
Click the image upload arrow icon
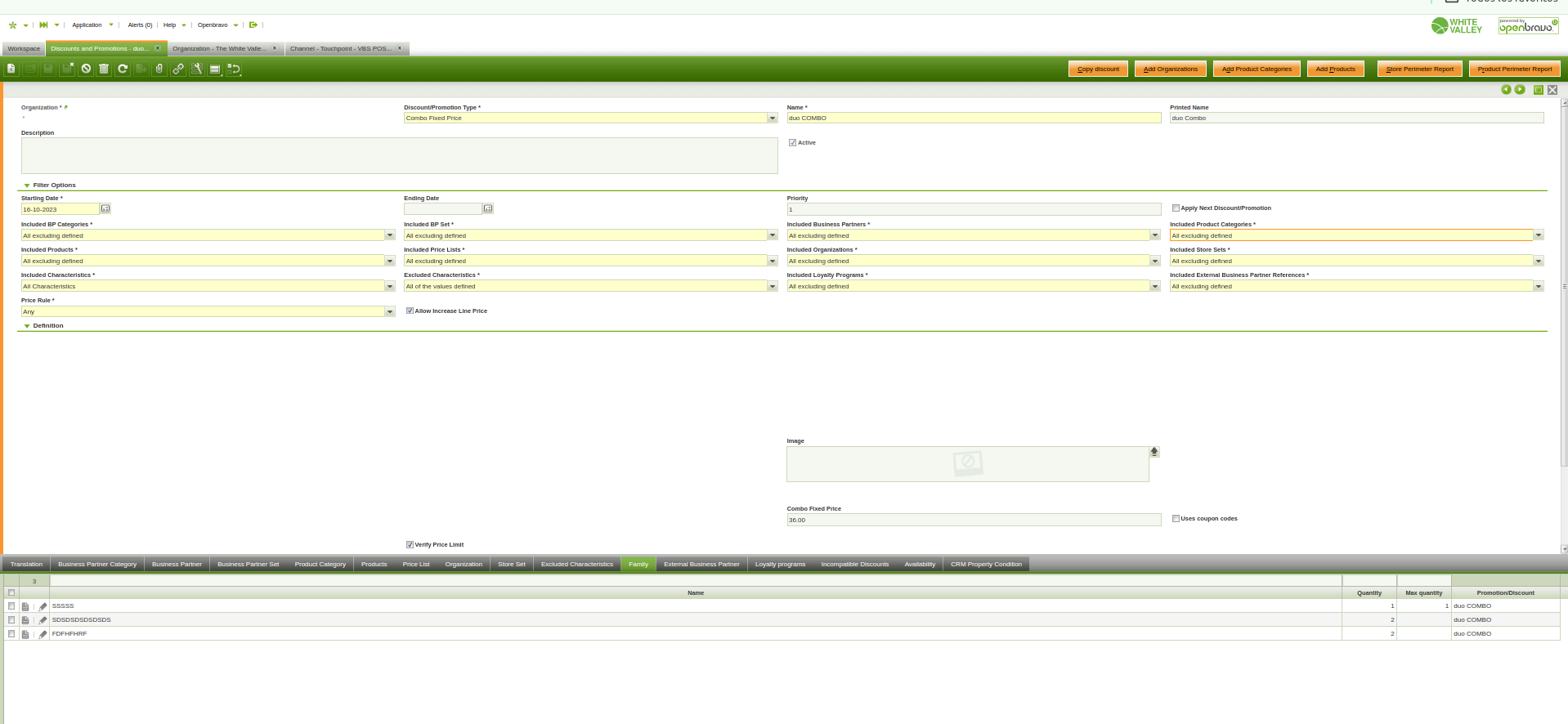(1154, 452)
